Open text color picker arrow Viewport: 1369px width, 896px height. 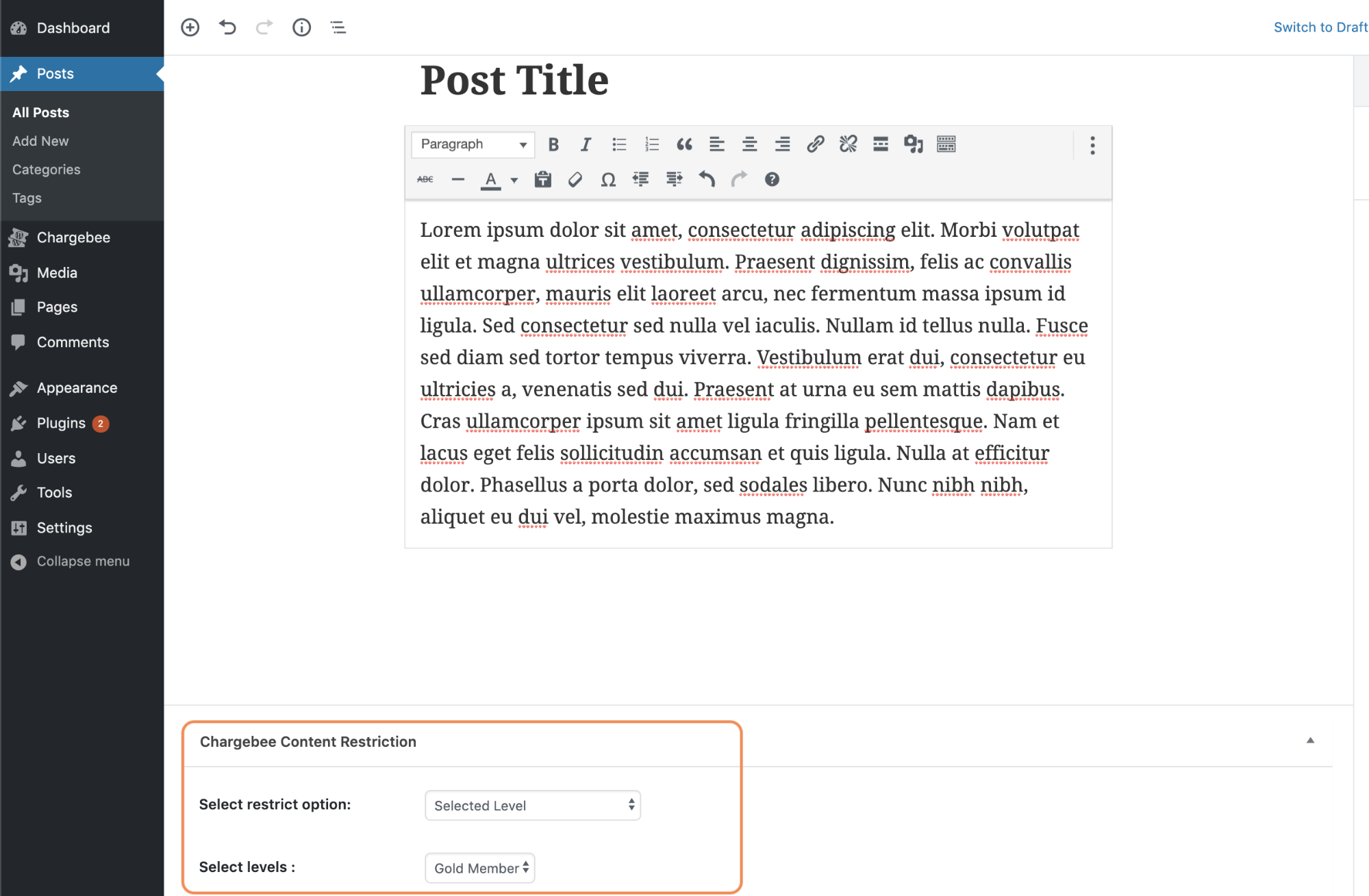514,181
